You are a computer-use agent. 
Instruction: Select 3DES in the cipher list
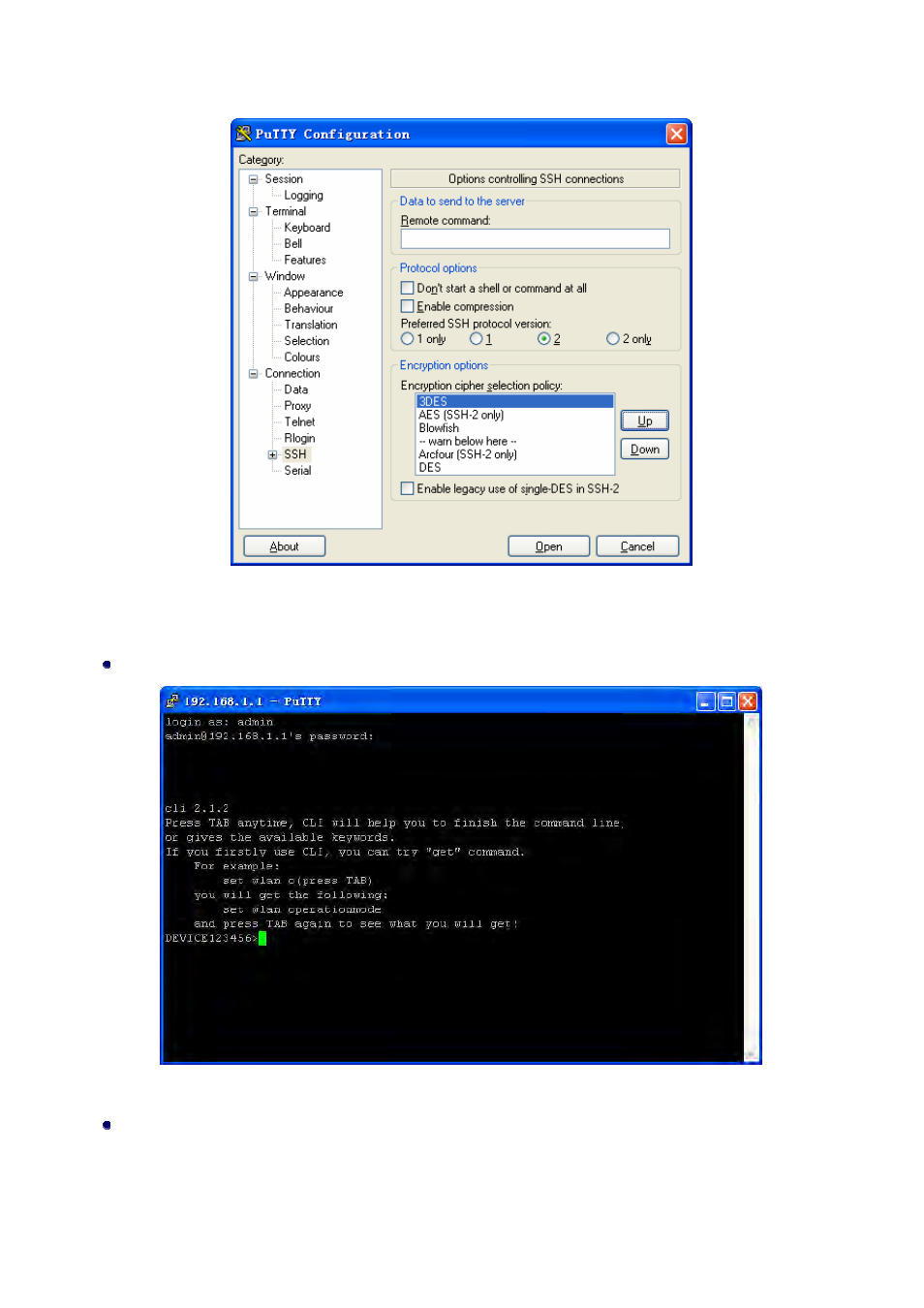515,401
